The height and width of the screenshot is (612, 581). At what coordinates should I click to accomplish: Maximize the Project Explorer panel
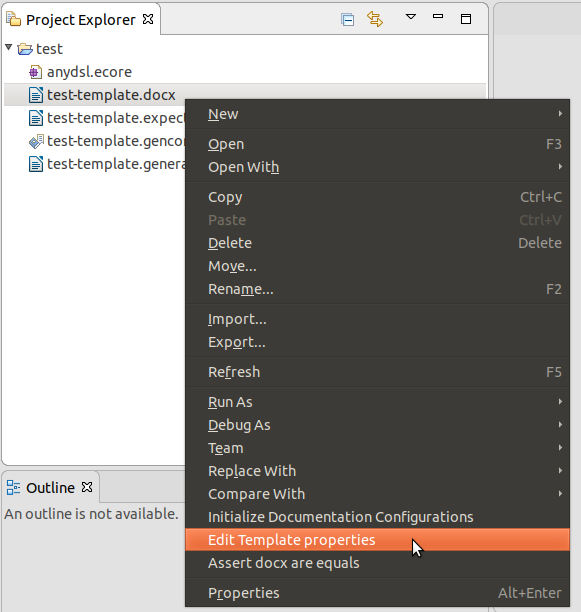point(466,19)
